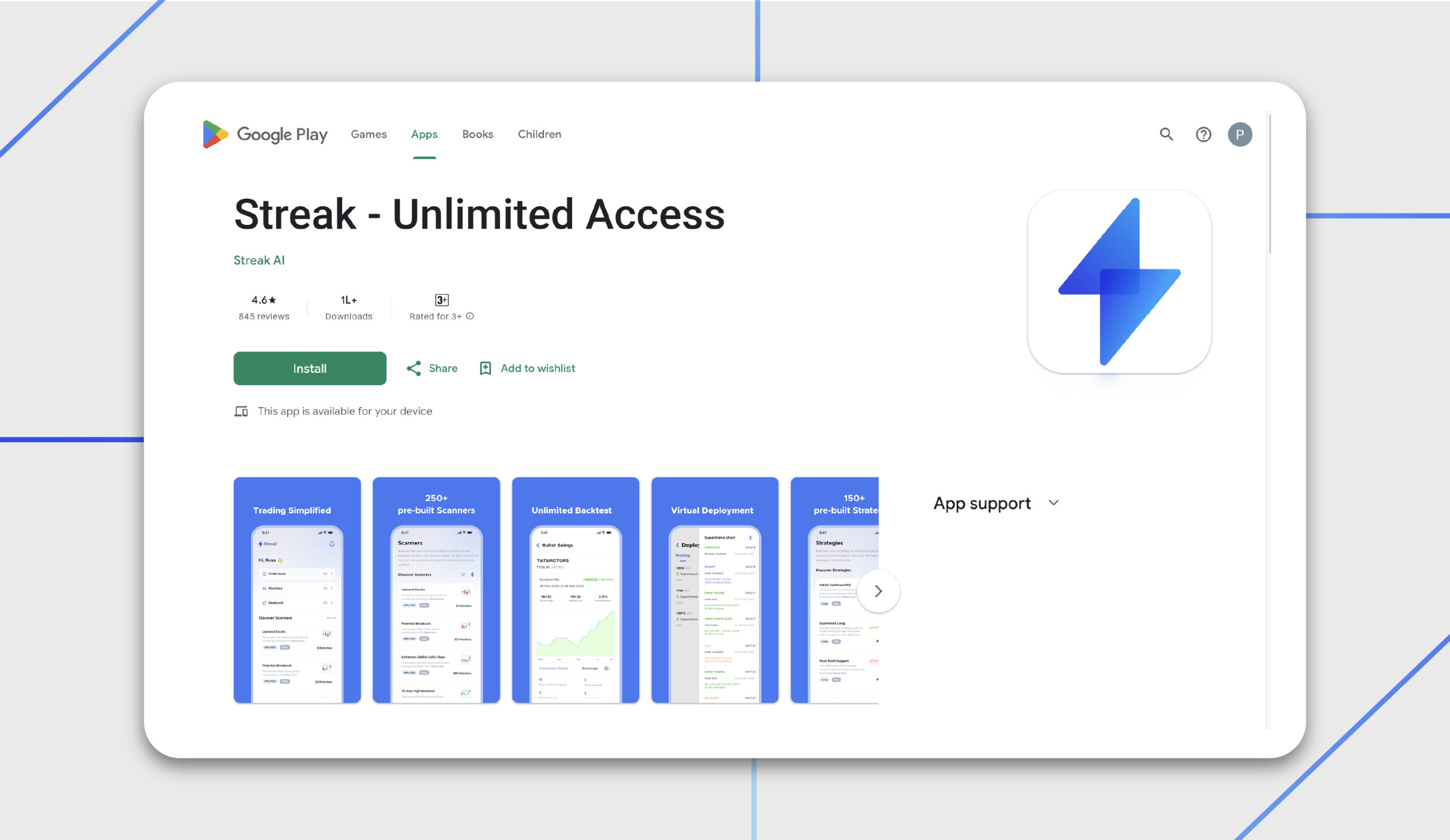Open the Unlimited Backtest screenshot
This screenshot has height=840, width=1450.
pos(575,590)
